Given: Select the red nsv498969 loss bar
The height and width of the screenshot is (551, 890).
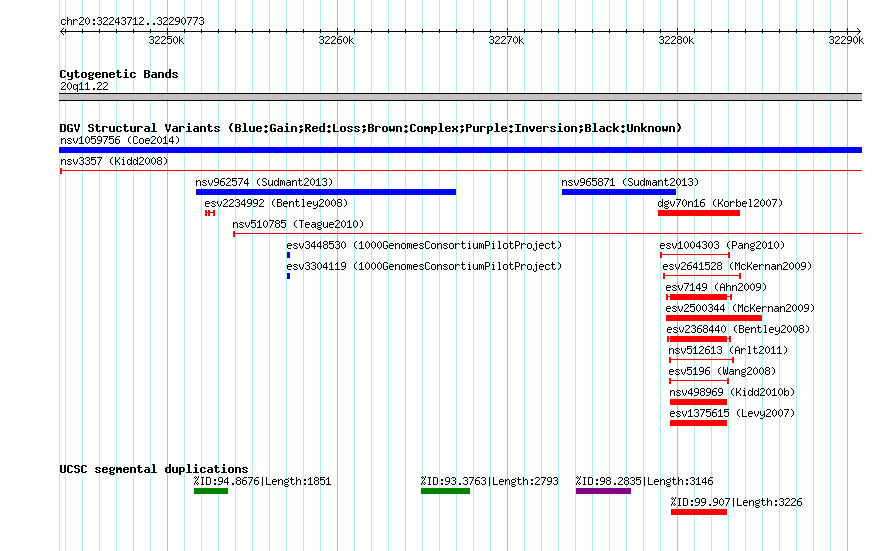Looking at the screenshot, I should click(x=698, y=402).
